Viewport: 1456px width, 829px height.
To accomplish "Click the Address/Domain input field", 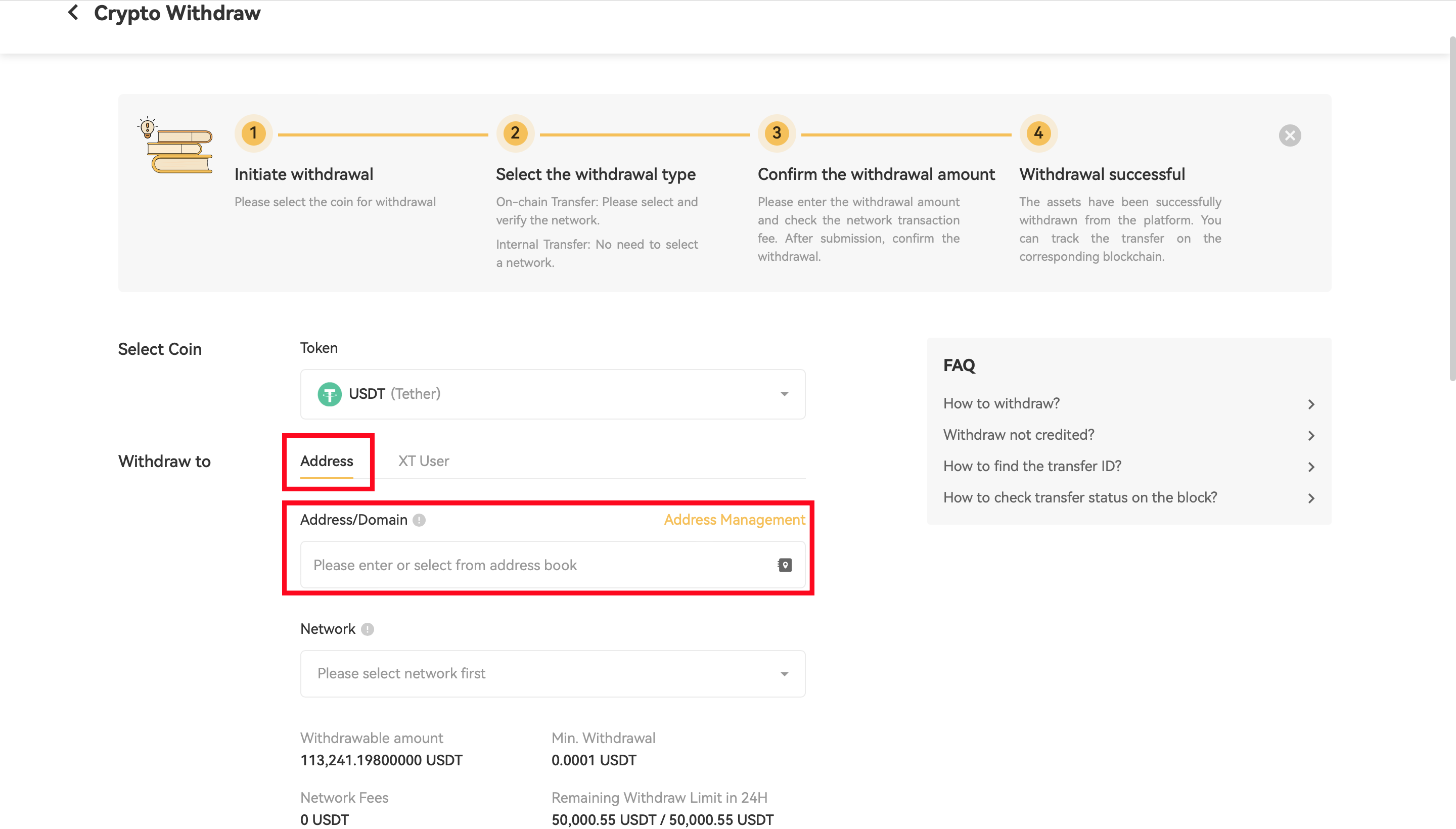I will click(535, 565).
